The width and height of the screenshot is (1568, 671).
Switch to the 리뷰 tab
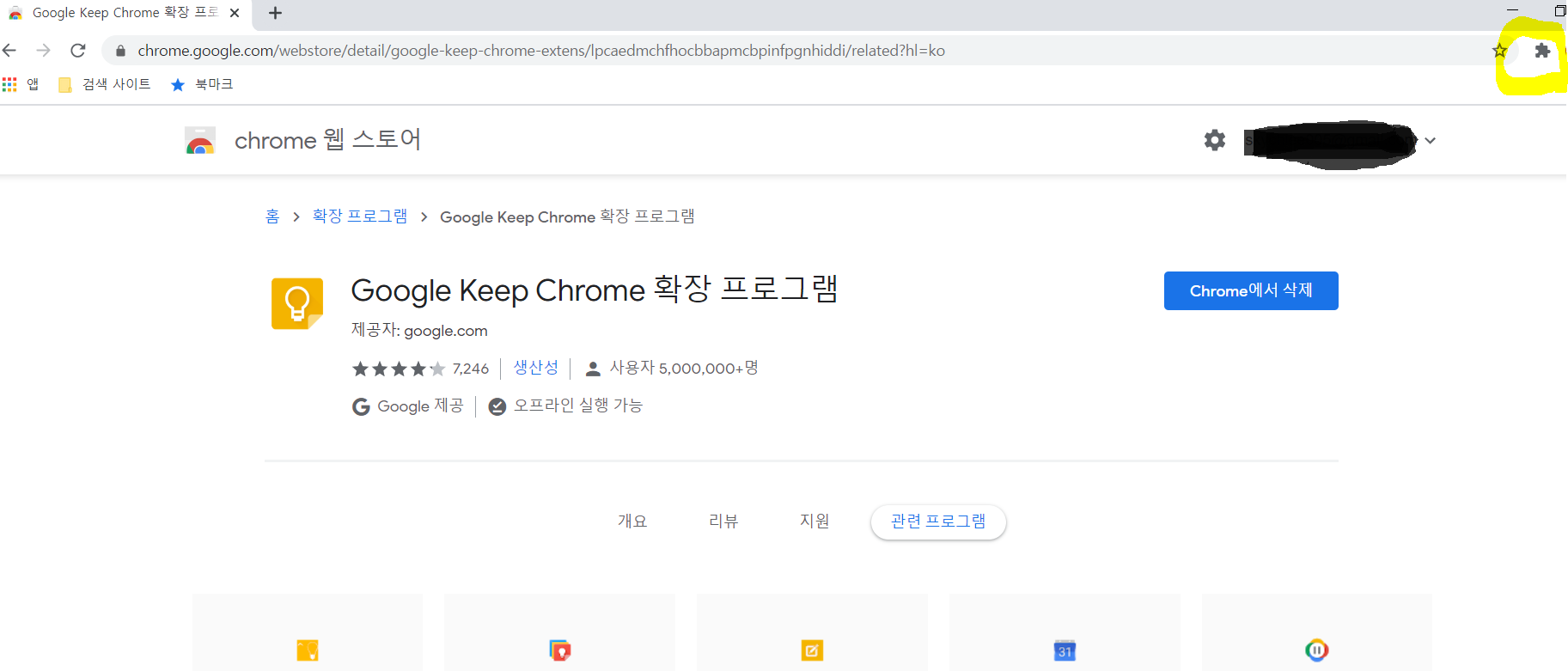723,522
